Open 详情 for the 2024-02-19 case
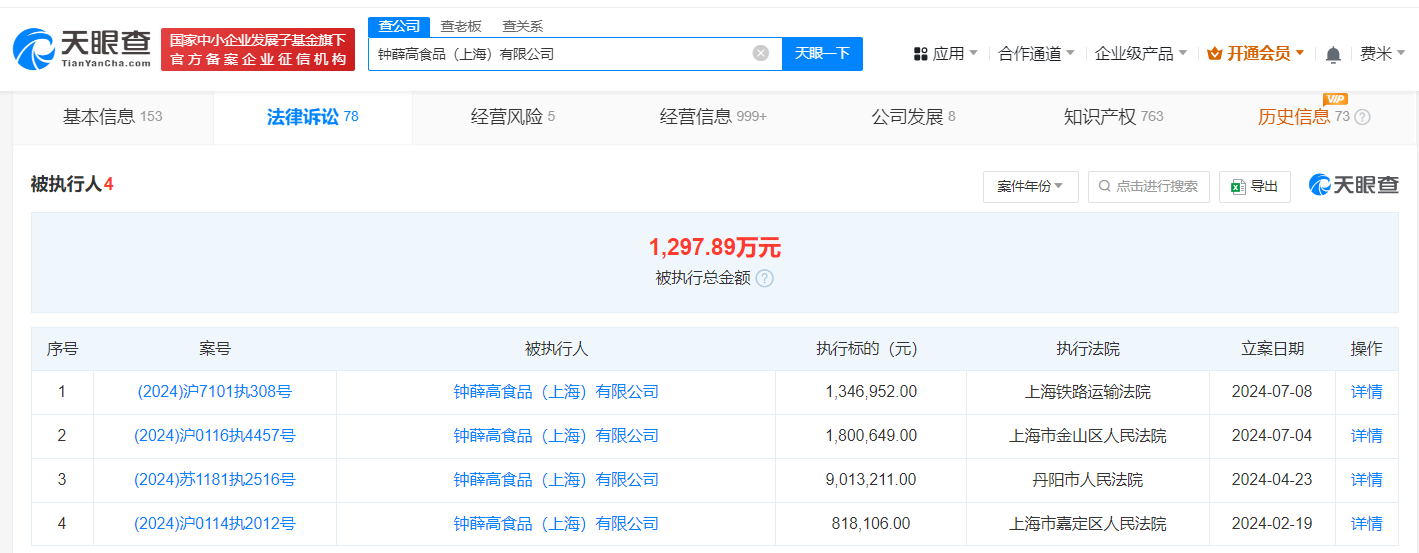 point(1366,524)
